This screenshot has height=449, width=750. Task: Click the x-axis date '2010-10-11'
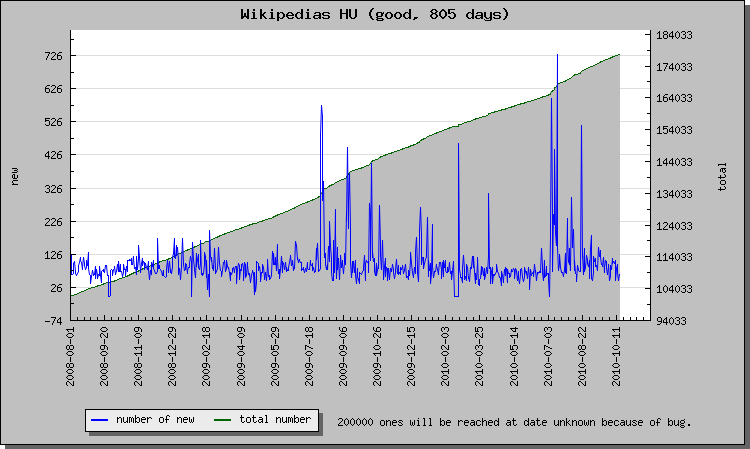(x=617, y=357)
